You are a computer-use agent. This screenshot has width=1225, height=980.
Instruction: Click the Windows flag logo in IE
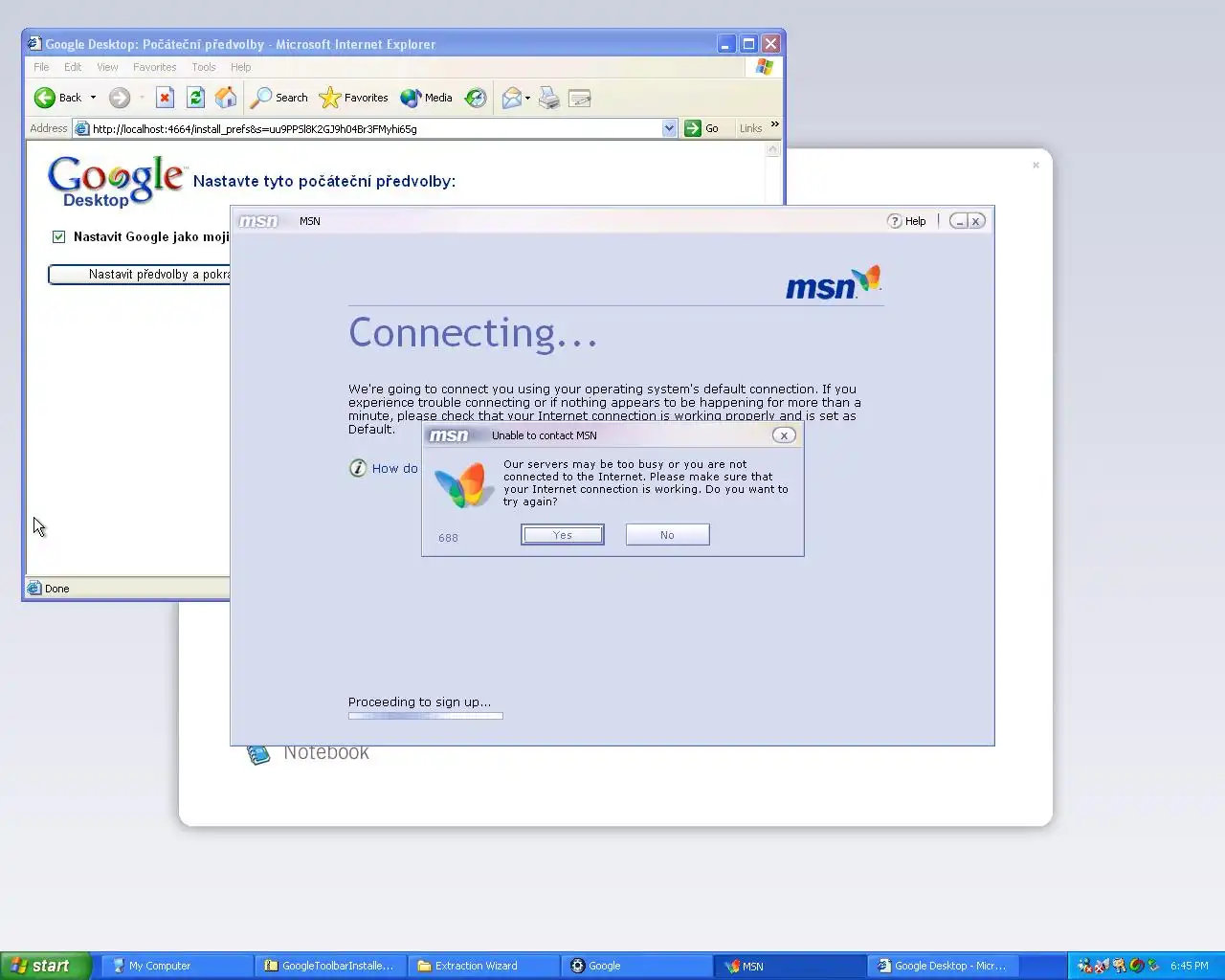pyautogui.click(x=764, y=67)
